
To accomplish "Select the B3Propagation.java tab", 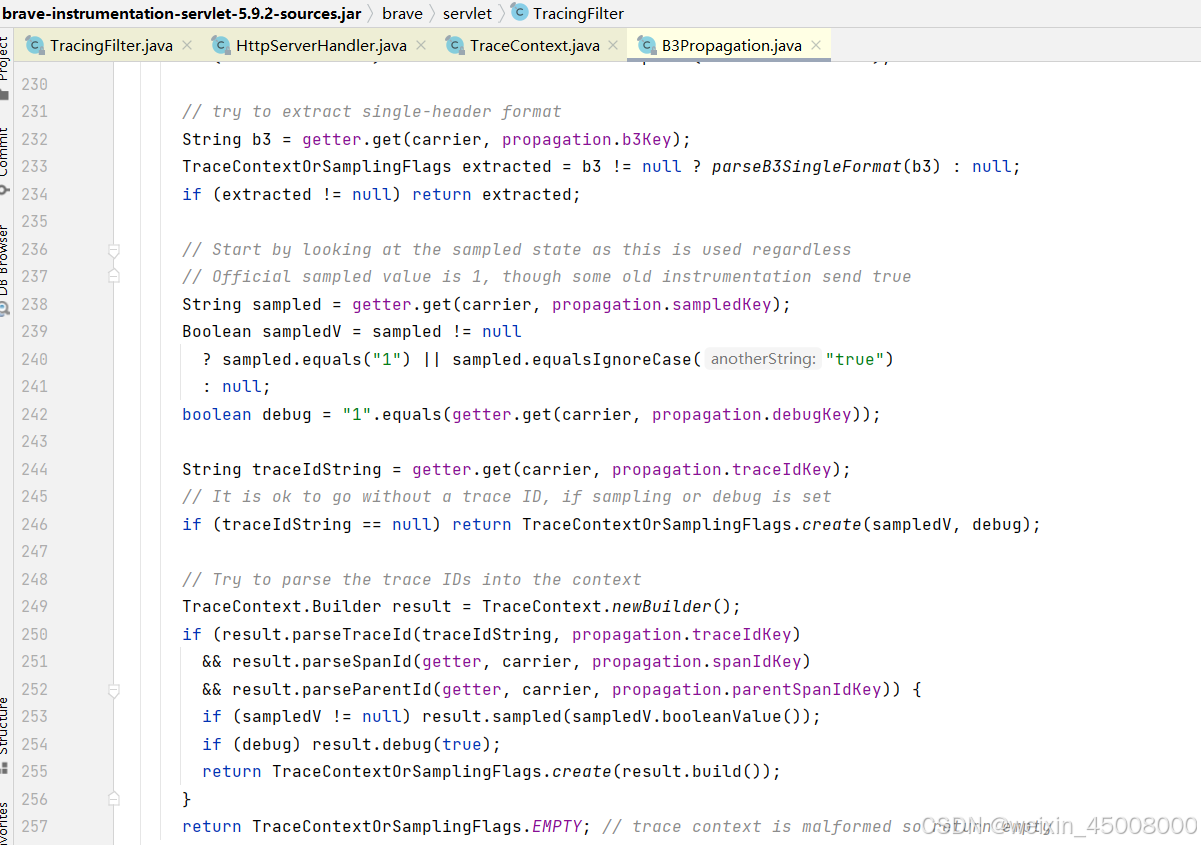I will pyautogui.click(x=731, y=45).
